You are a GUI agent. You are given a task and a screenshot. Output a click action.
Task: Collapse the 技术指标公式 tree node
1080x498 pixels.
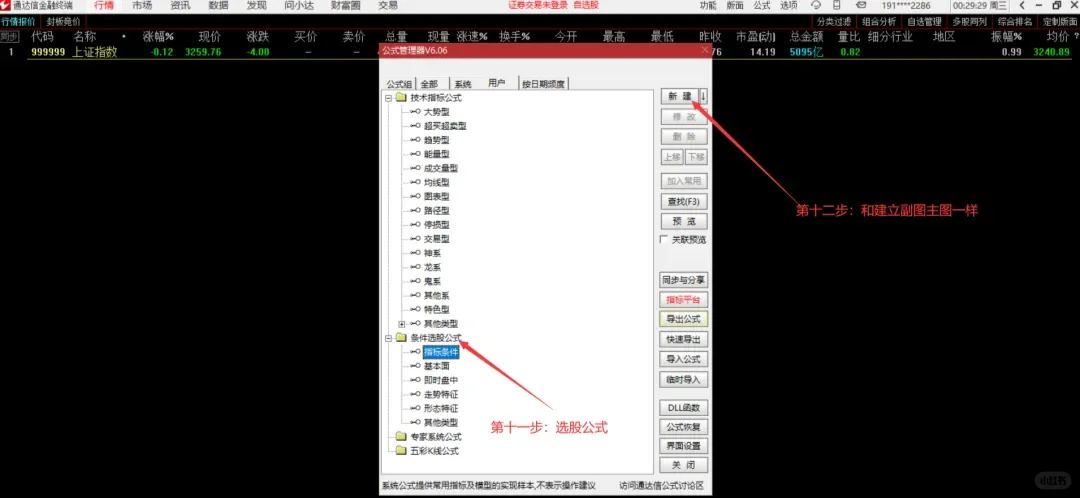pos(388,98)
